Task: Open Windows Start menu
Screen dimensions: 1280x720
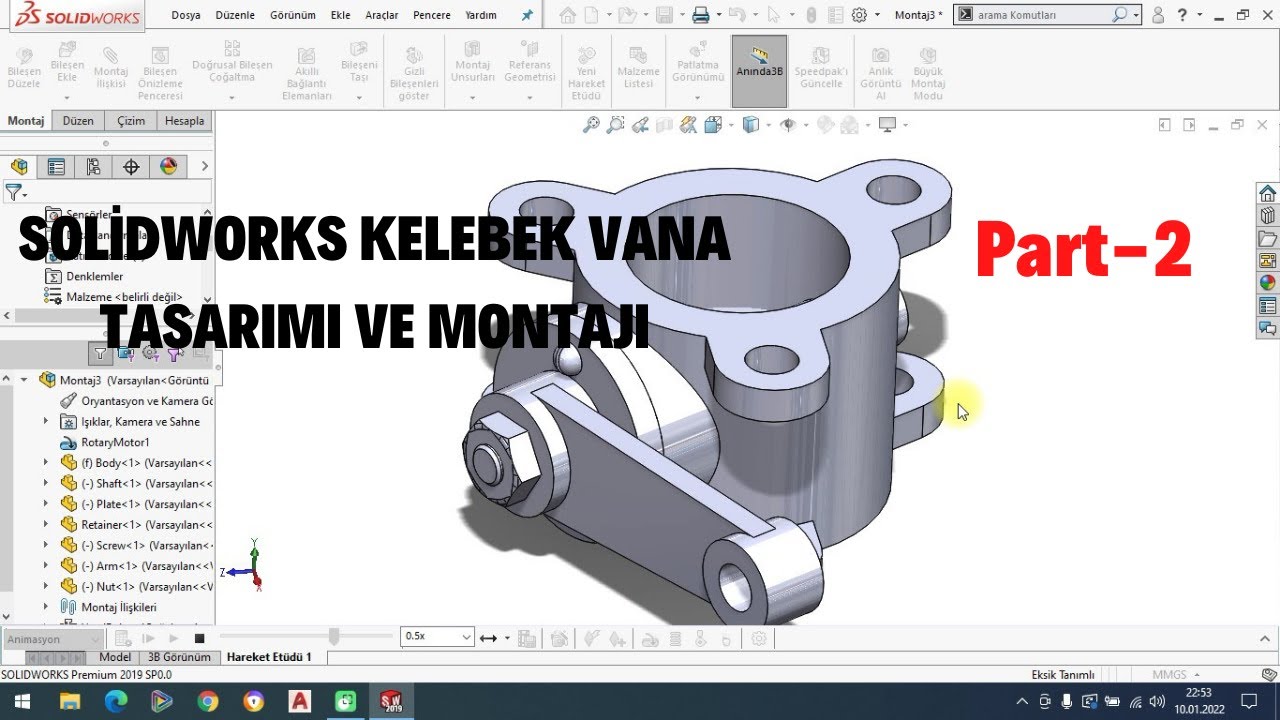Action: click(21, 701)
